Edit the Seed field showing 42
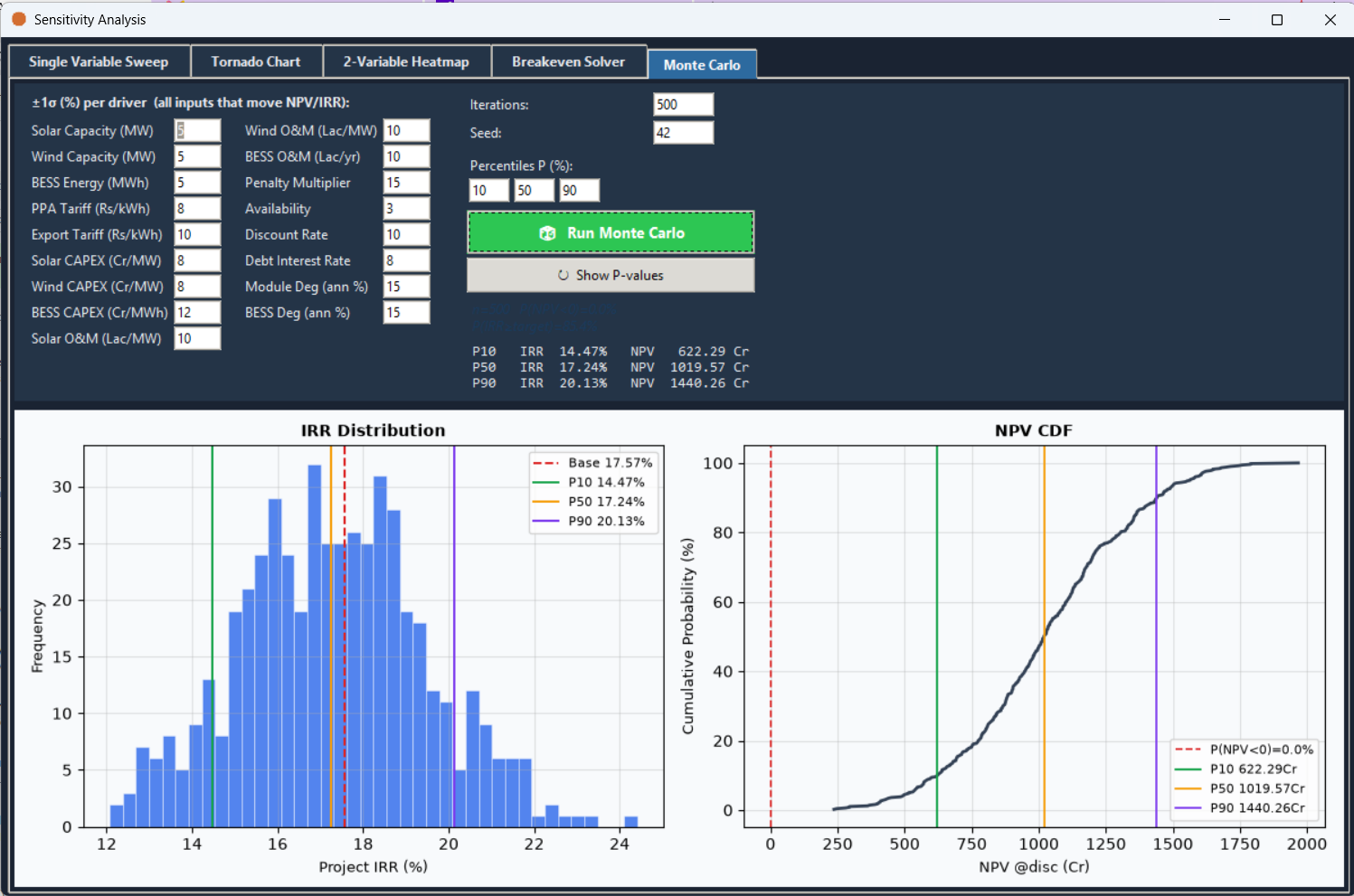This screenshot has height=896, width=1354. point(683,133)
